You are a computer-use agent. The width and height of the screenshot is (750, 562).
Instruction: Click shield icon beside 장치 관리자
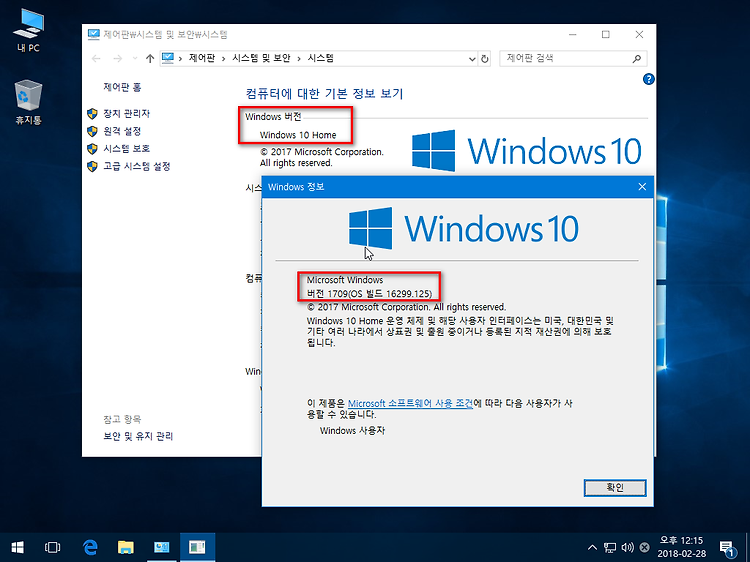(92, 114)
